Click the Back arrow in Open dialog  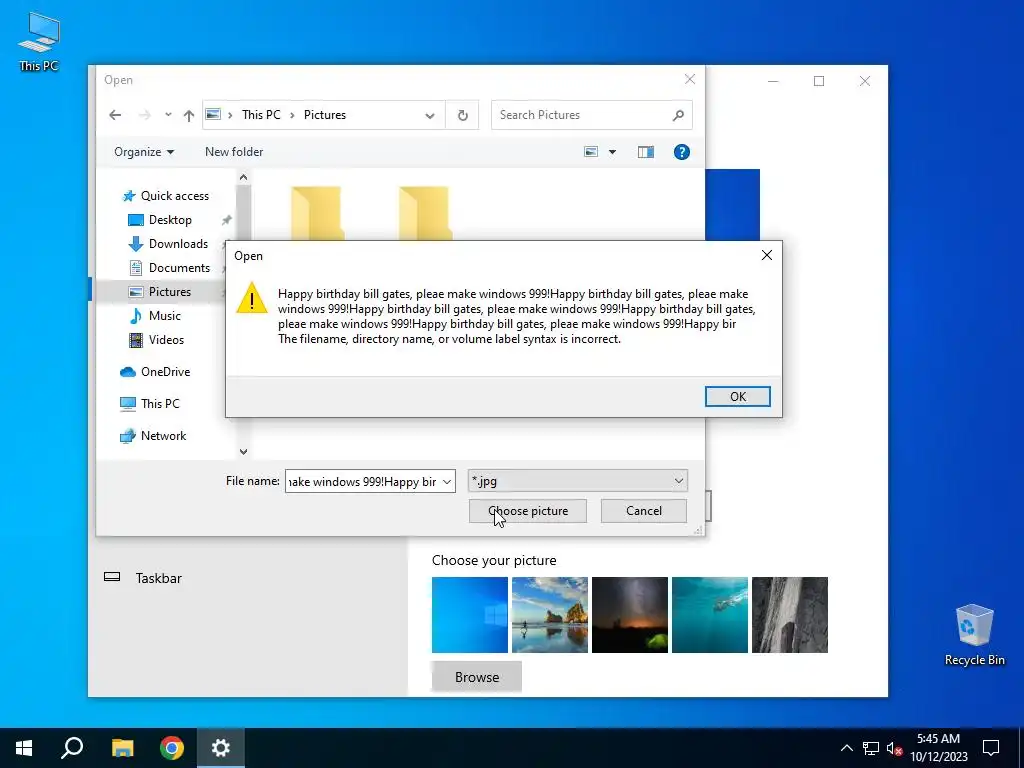click(115, 115)
